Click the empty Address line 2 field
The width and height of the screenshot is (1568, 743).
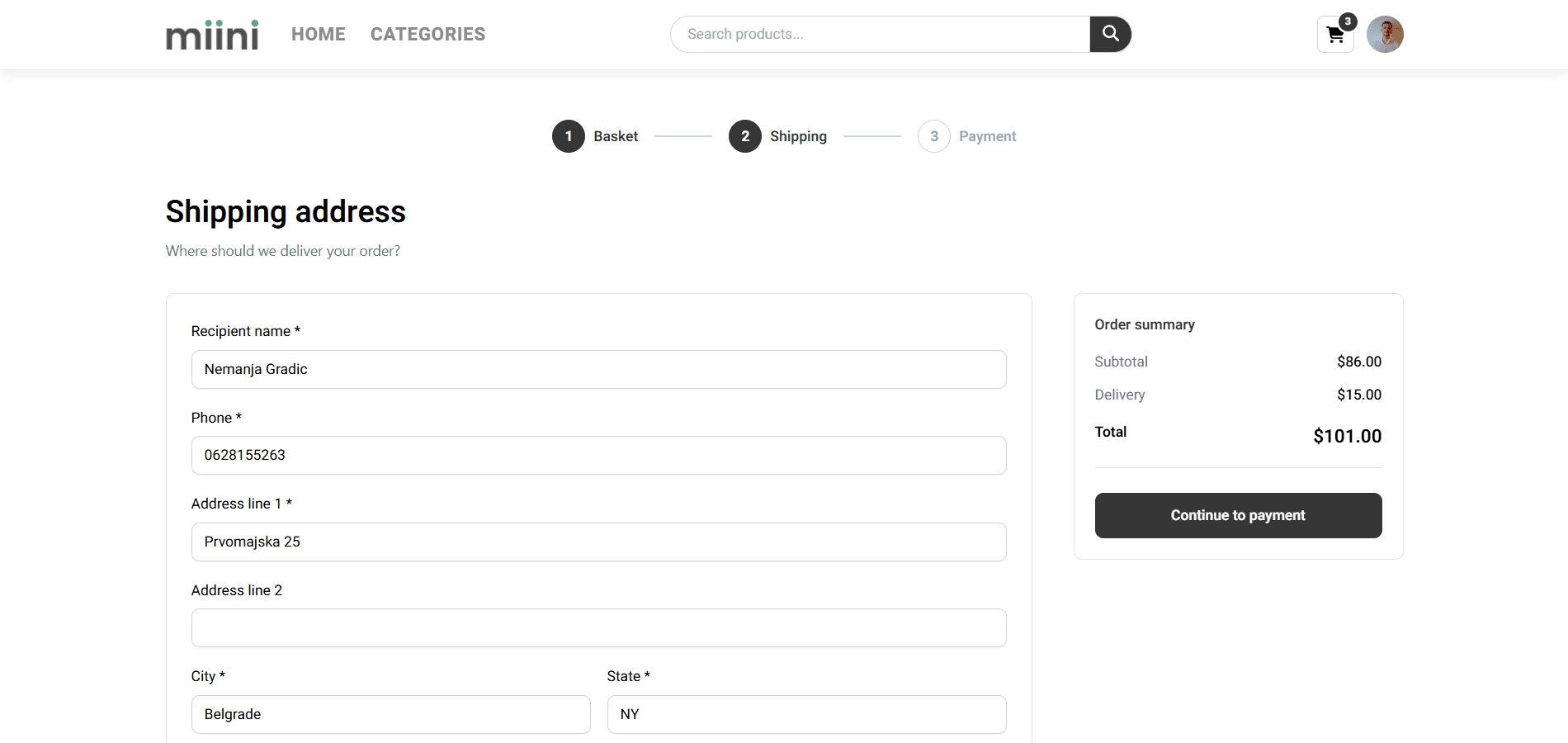point(599,628)
